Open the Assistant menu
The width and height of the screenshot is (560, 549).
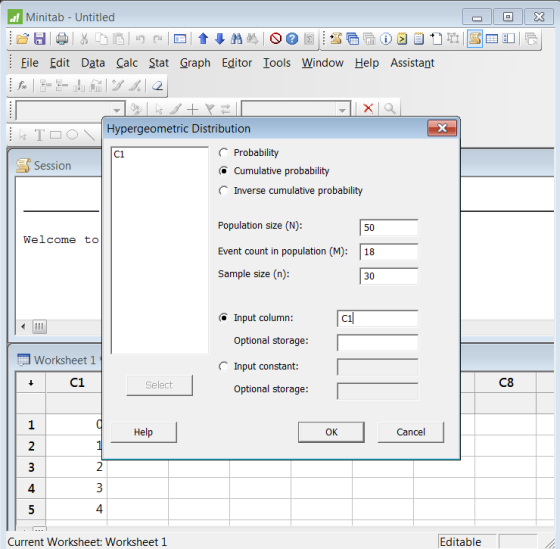click(x=412, y=63)
